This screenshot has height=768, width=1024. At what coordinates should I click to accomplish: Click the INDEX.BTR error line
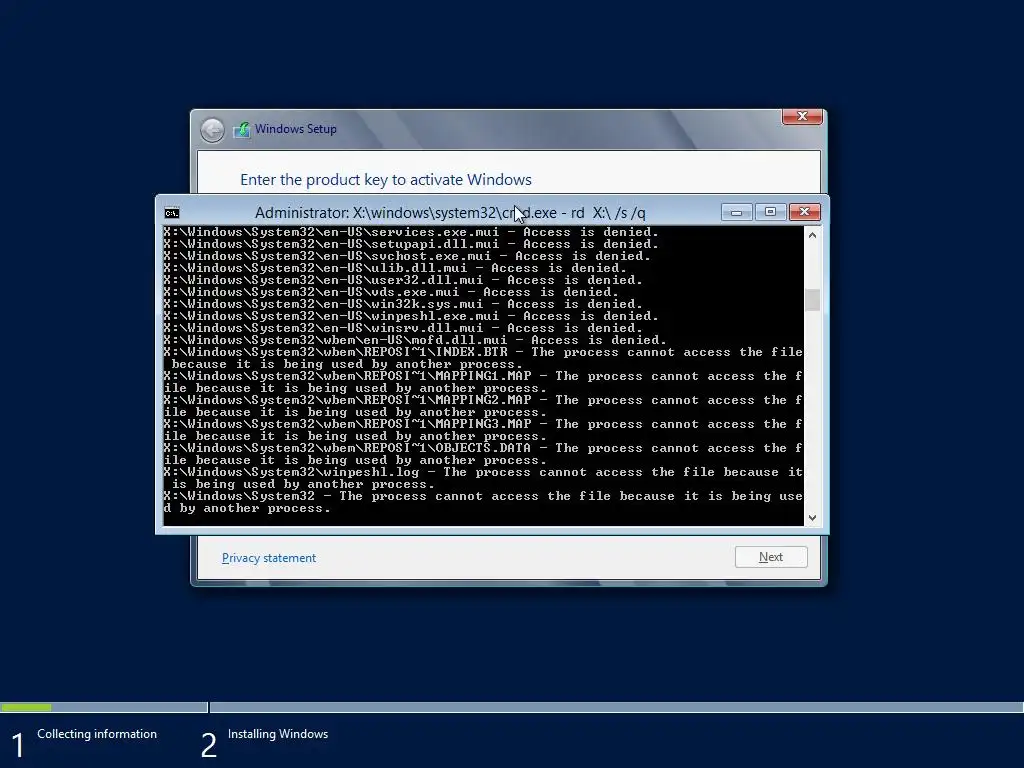pos(483,358)
